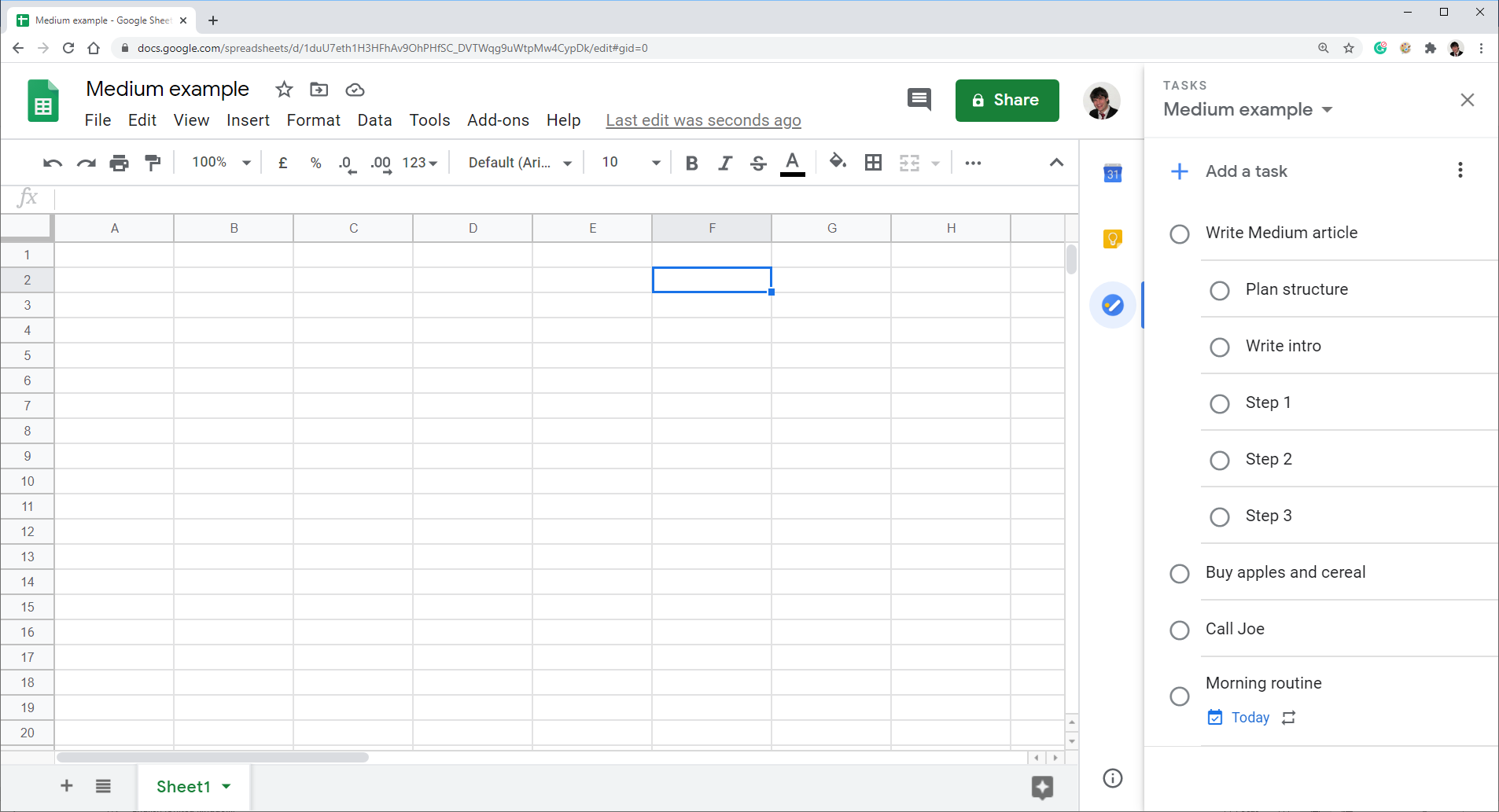Open comment history icon
Screen dimensions: 1499x812
pos(919,100)
